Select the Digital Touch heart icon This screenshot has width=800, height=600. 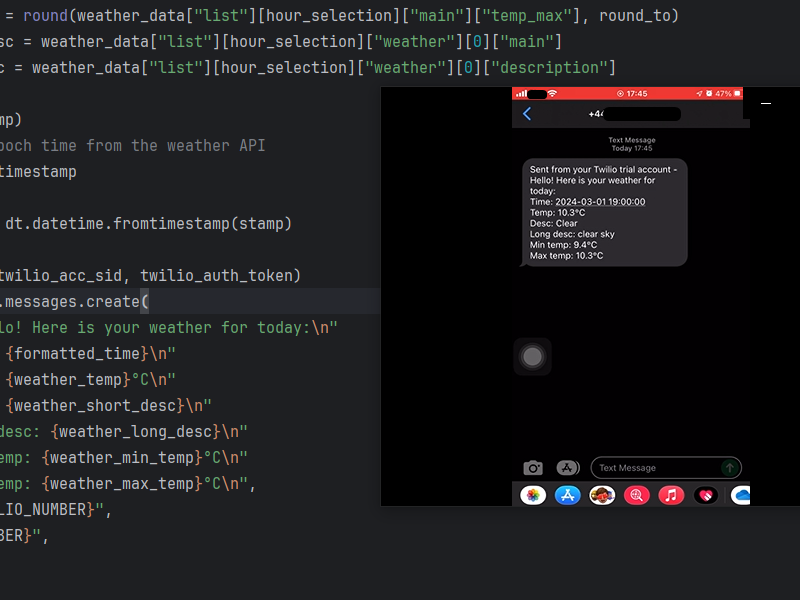[x=706, y=495]
